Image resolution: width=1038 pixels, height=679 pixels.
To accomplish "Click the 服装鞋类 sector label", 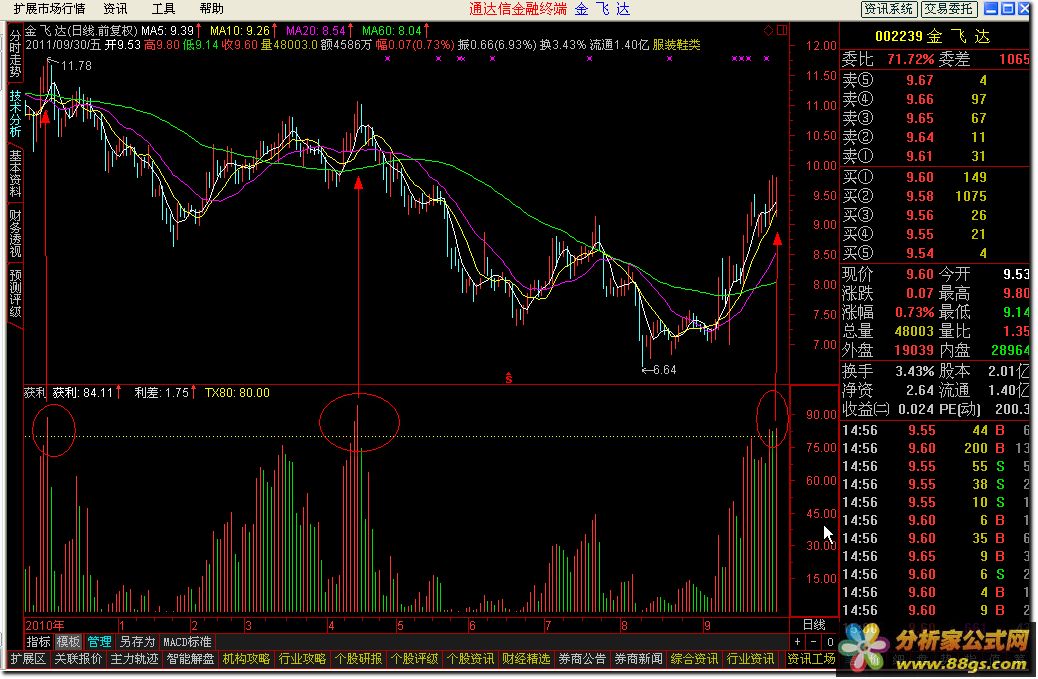I will click(677, 44).
